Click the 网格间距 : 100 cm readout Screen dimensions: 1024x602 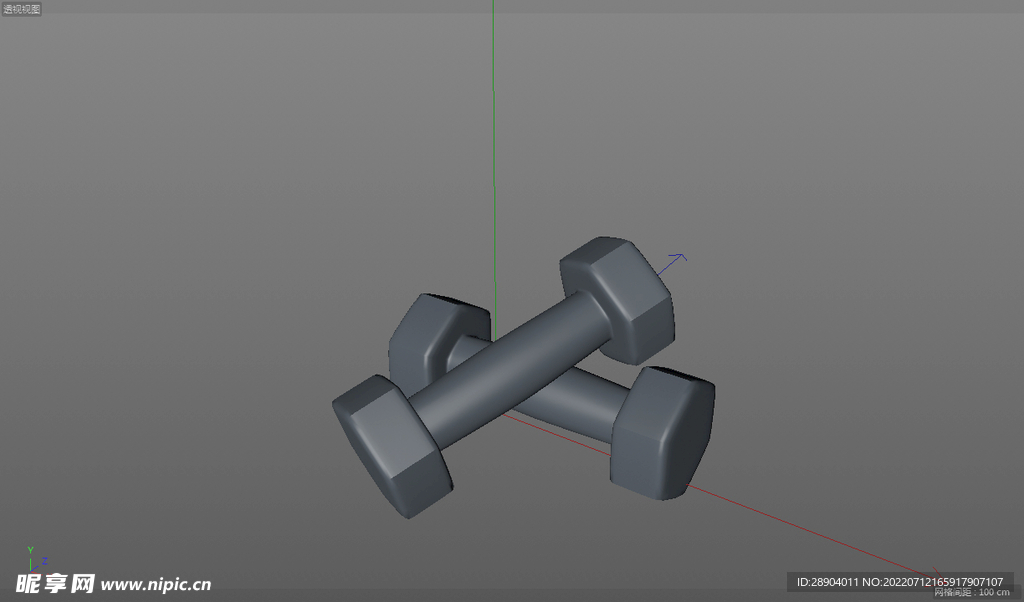972,592
